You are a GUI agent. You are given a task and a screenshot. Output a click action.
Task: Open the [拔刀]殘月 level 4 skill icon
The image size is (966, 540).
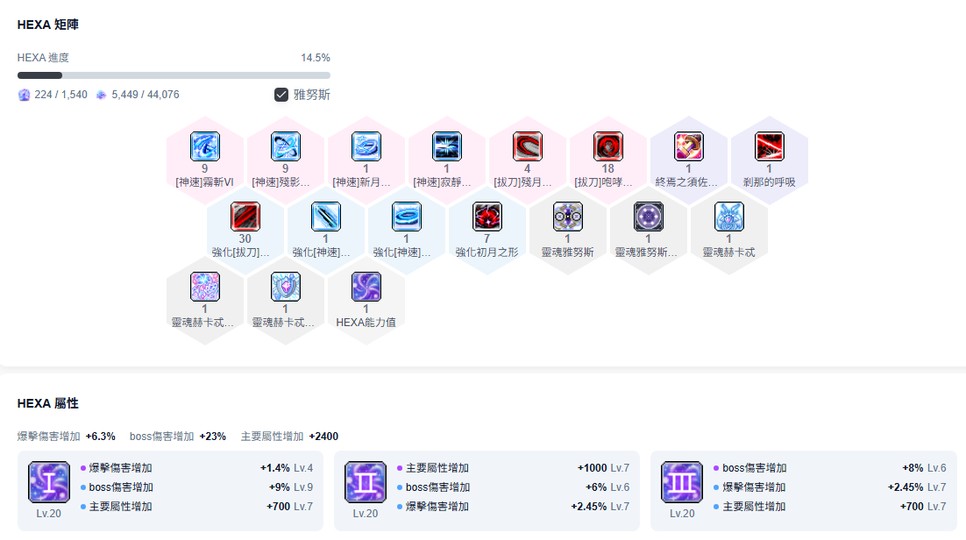click(x=527, y=147)
